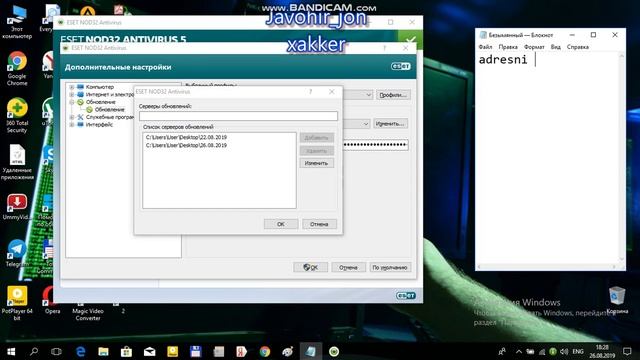
Task: Expand the Интерфейс tree node
Action: pos(72,124)
